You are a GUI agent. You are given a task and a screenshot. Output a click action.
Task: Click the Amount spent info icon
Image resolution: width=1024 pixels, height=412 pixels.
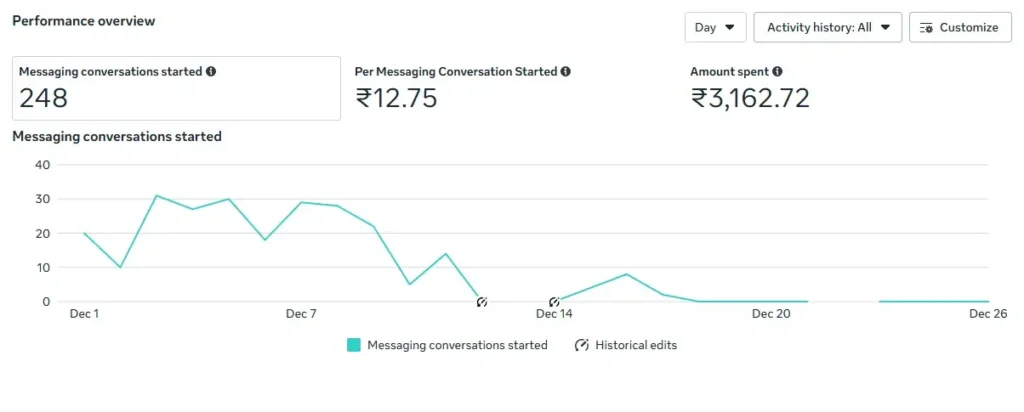click(x=777, y=72)
